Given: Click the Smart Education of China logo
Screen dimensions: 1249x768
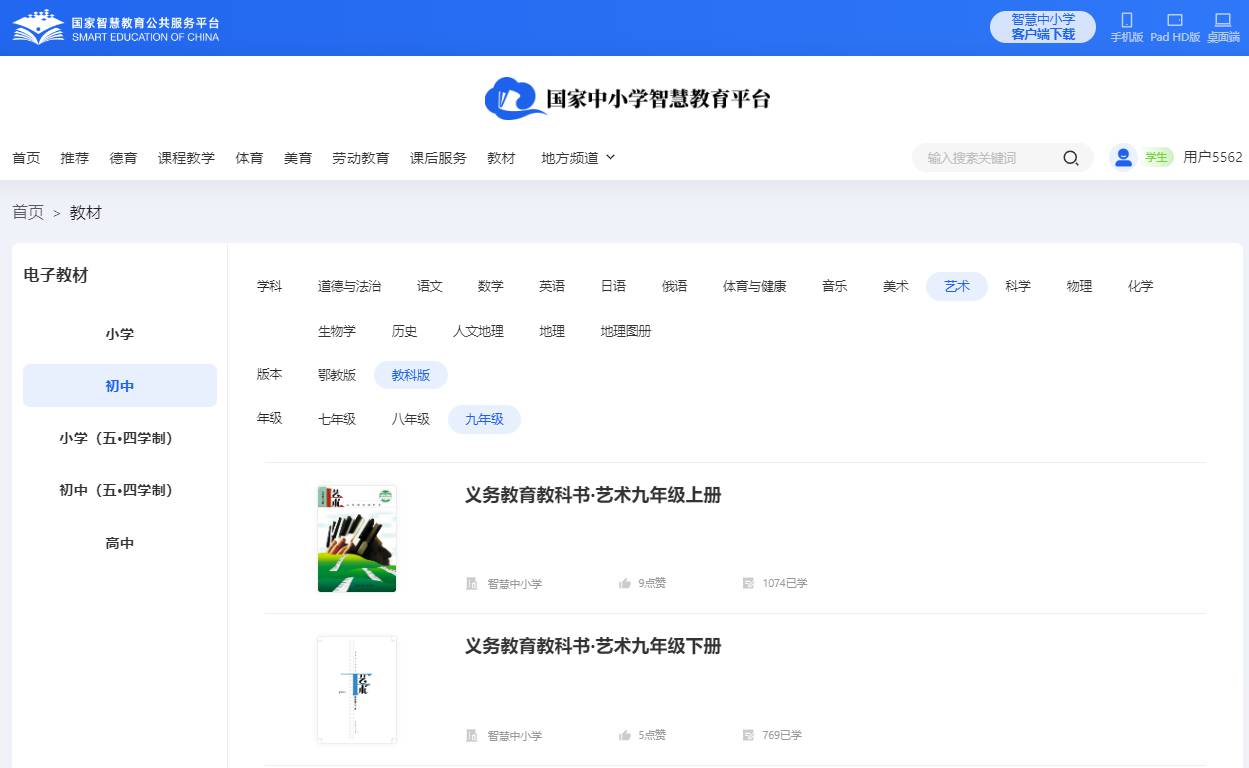Looking at the screenshot, I should pyautogui.click(x=116, y=28).
